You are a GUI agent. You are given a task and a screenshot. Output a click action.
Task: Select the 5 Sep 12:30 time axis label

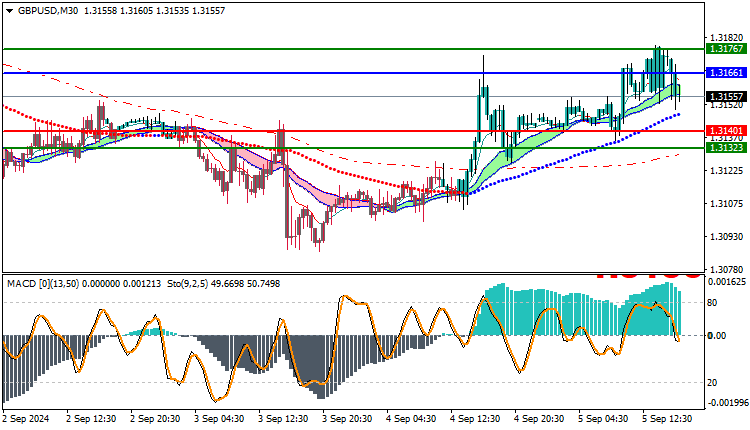point(667,419)
